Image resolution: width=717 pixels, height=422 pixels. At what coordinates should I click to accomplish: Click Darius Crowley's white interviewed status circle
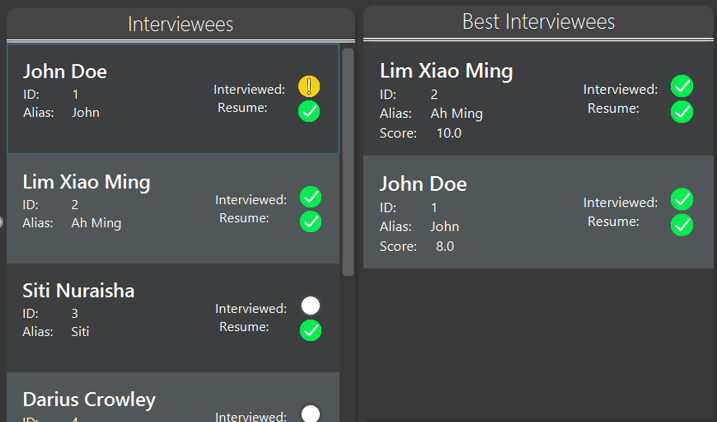click(310, 414)
